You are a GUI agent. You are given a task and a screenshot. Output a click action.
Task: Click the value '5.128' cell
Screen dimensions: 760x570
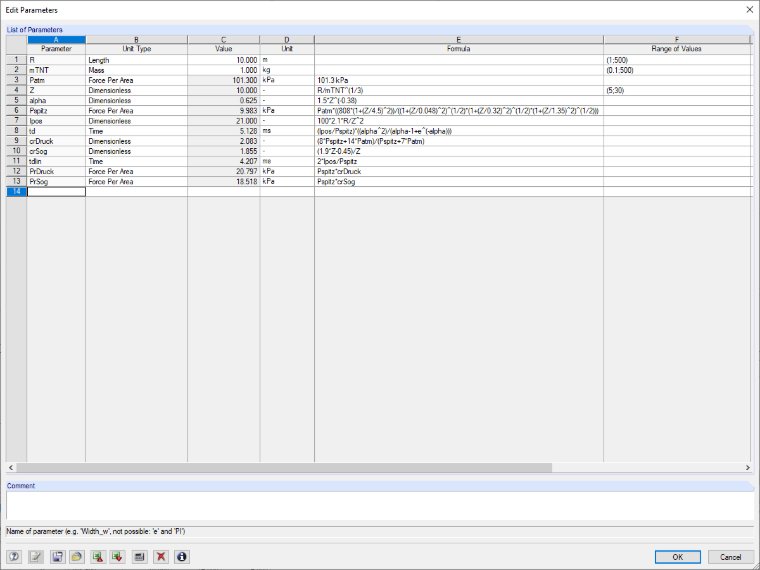(x=223, y=131)
